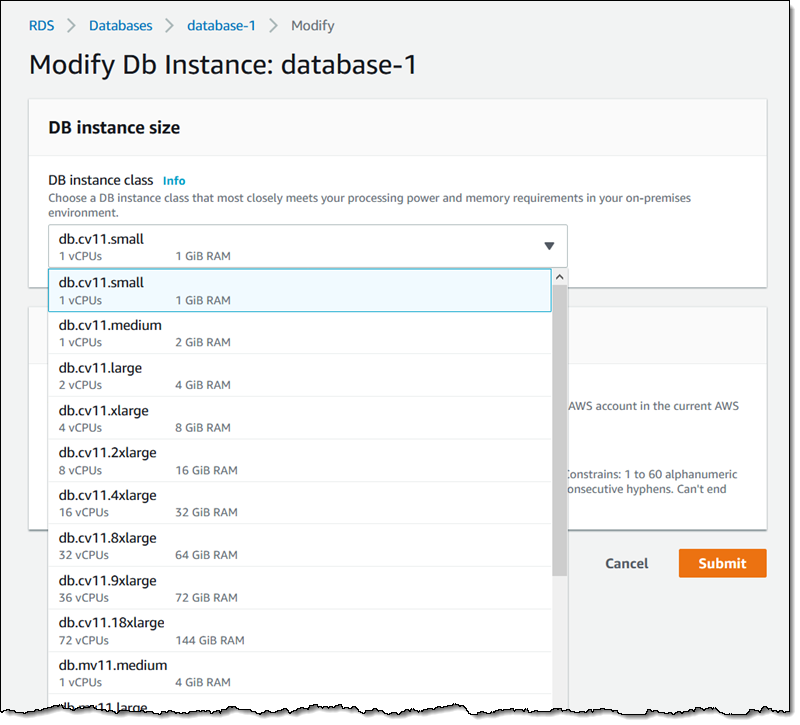Click the DB instance class combo box field
800x725 pixels.
300,246
